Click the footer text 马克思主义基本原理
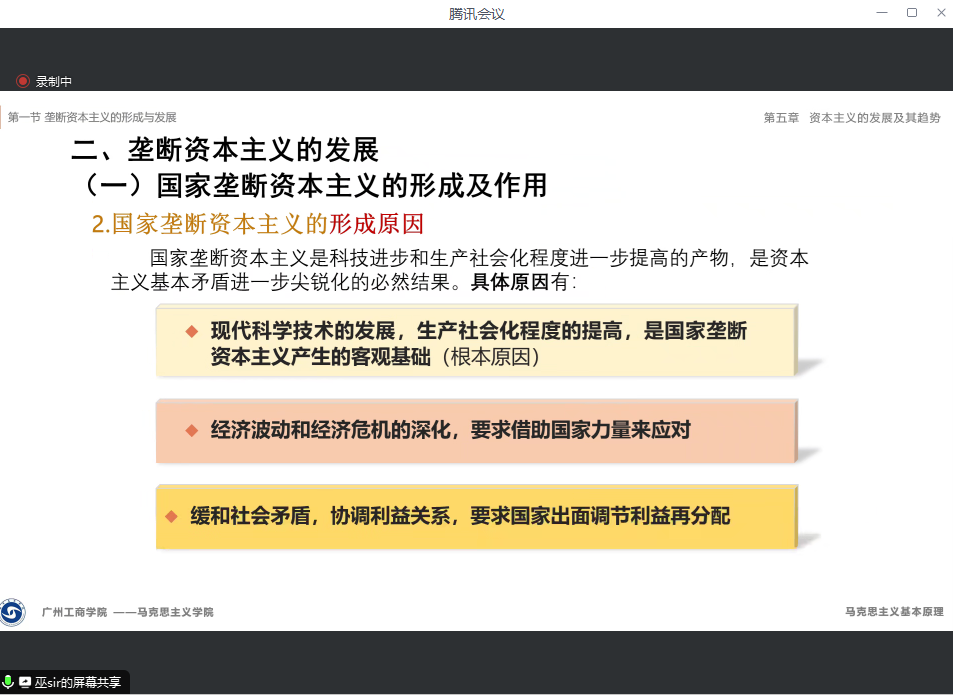Image resolution: width=953 pixels, height=695 pixels. pyautogui.click(x=893, y=612)
